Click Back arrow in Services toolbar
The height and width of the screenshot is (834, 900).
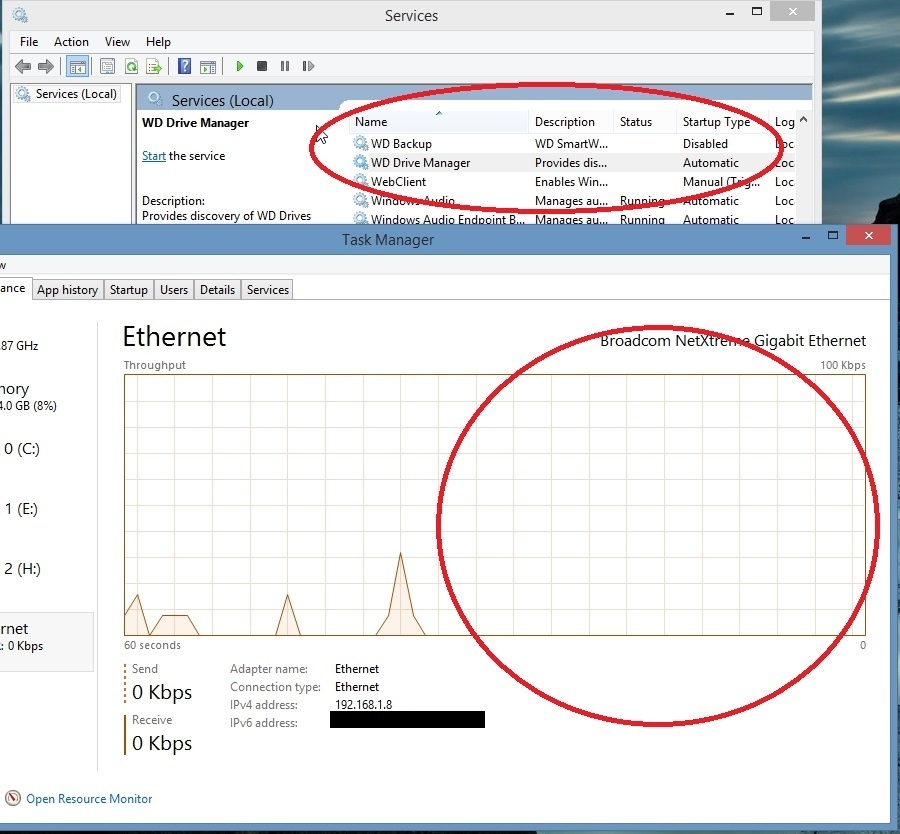(23, 67)
